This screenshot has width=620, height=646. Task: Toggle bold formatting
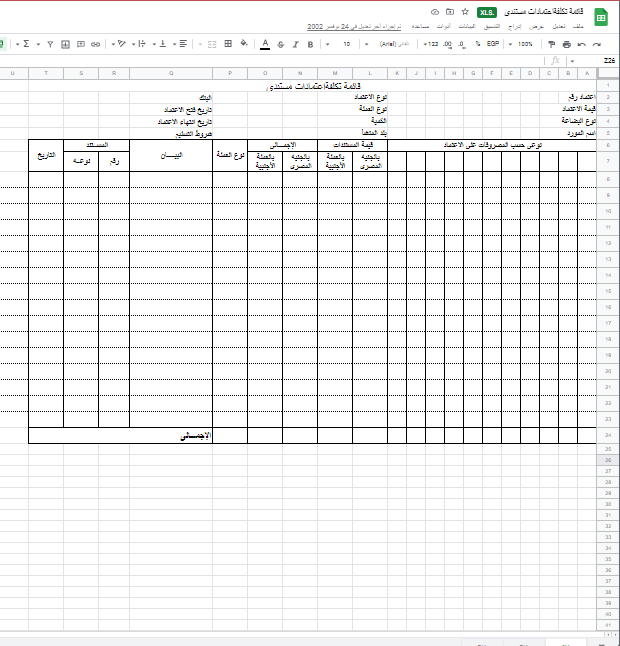311,45
